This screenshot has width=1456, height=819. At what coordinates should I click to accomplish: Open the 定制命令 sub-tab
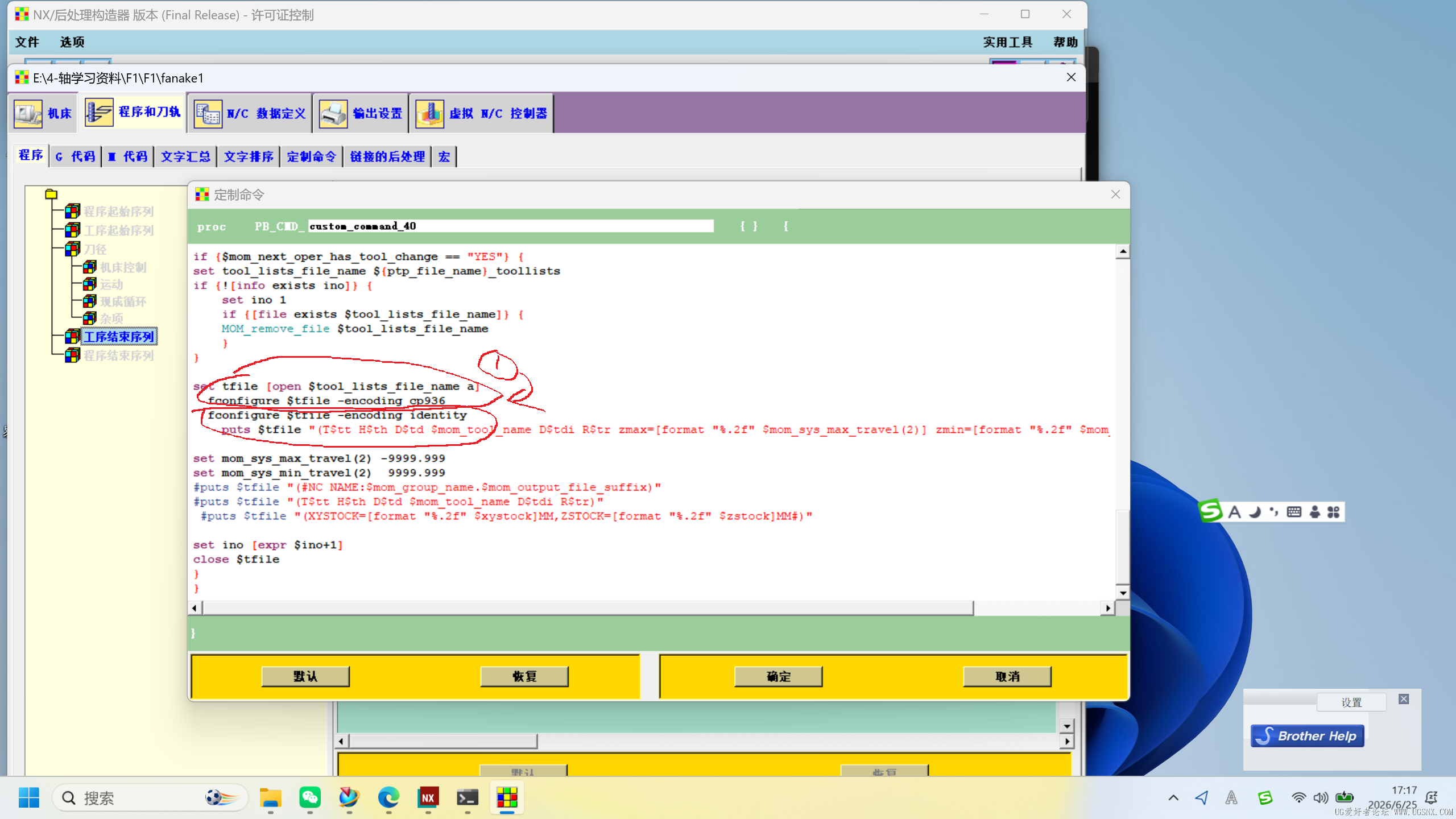tap(311, 156)
